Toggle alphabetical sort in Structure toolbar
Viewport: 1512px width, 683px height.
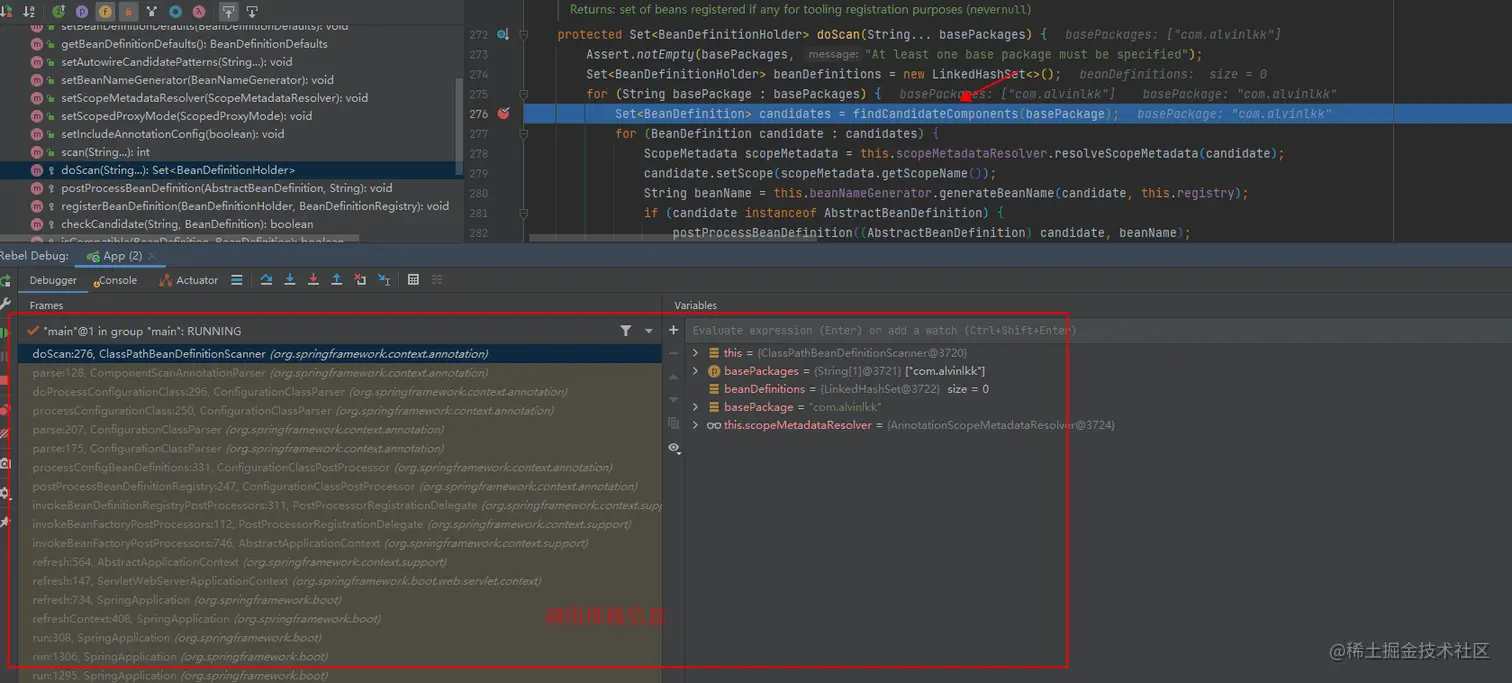click(x=29, y=12)
